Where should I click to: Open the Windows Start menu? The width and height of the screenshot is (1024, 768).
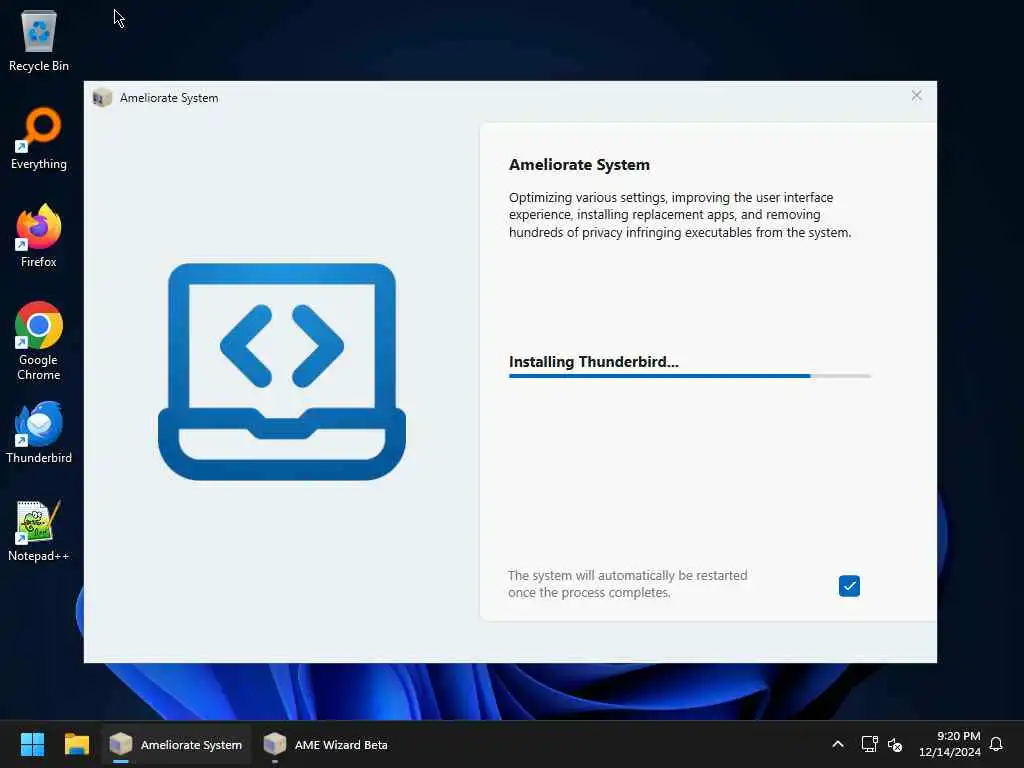pyautogui.click(x=32, y=744)
